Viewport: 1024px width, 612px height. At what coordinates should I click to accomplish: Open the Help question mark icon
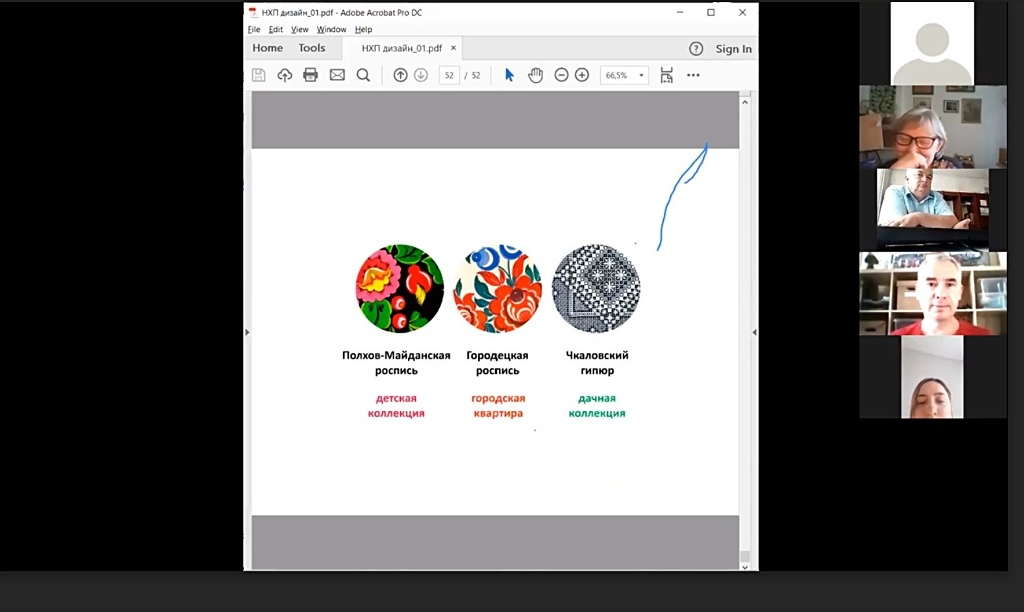tap(696, 49)
